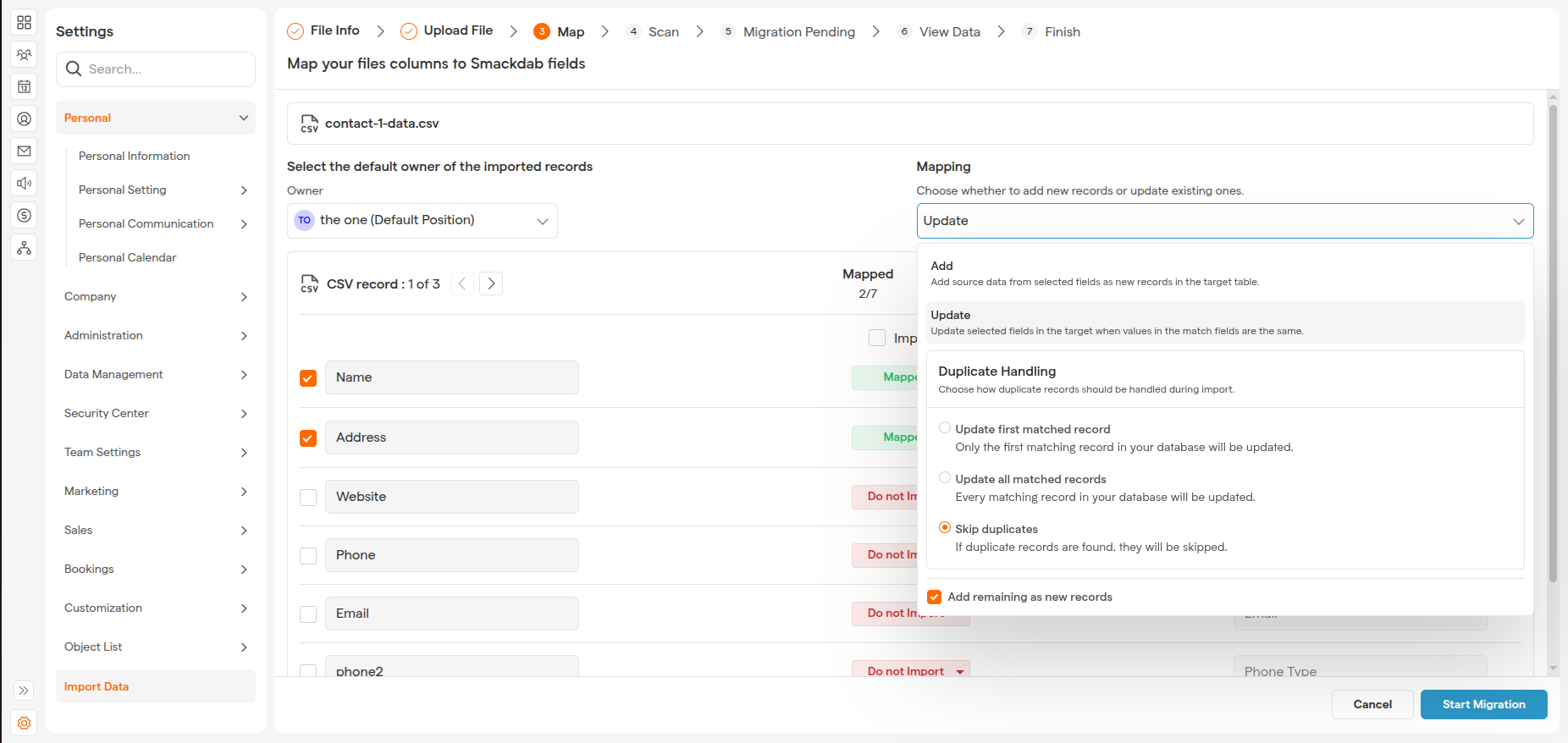
Task: Open the mail envelope icon
Action: click(24, 151)
